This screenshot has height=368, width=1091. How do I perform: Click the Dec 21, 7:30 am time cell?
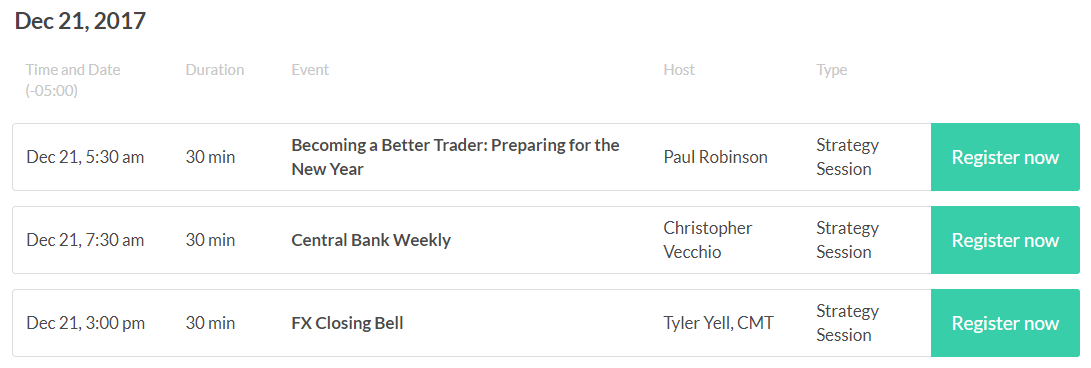pyautogui.click(x=85, y=240)
